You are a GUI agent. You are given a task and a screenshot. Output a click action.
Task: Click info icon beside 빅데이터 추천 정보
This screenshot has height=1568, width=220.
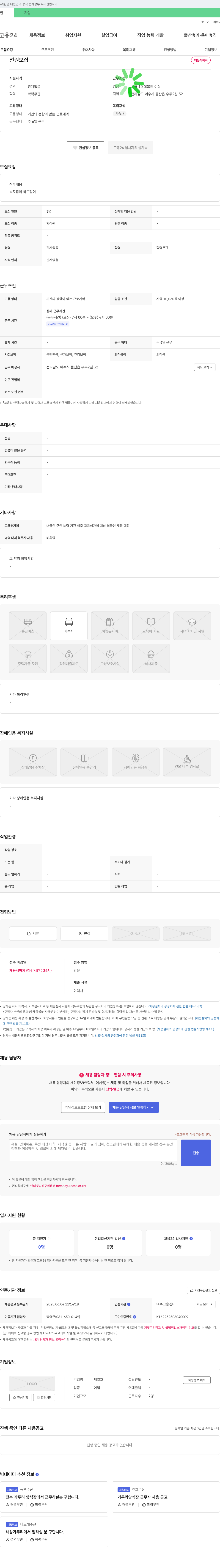coord(37,1474)
